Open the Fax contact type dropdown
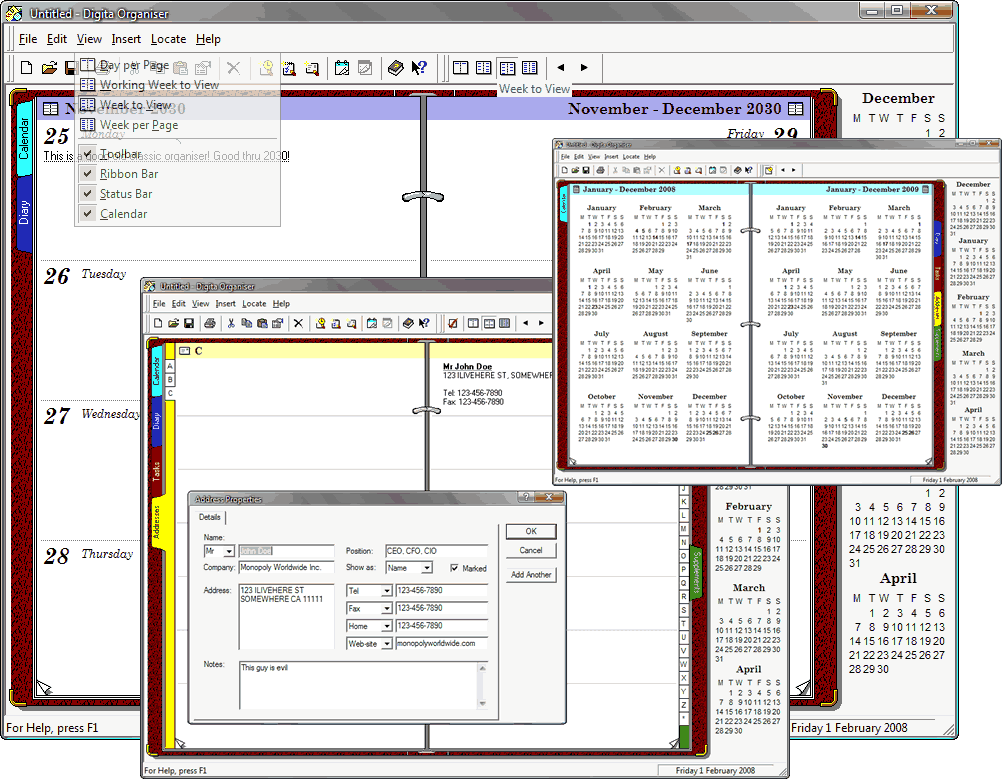This screenshot has height=779, width=1003. click(386, 609)
